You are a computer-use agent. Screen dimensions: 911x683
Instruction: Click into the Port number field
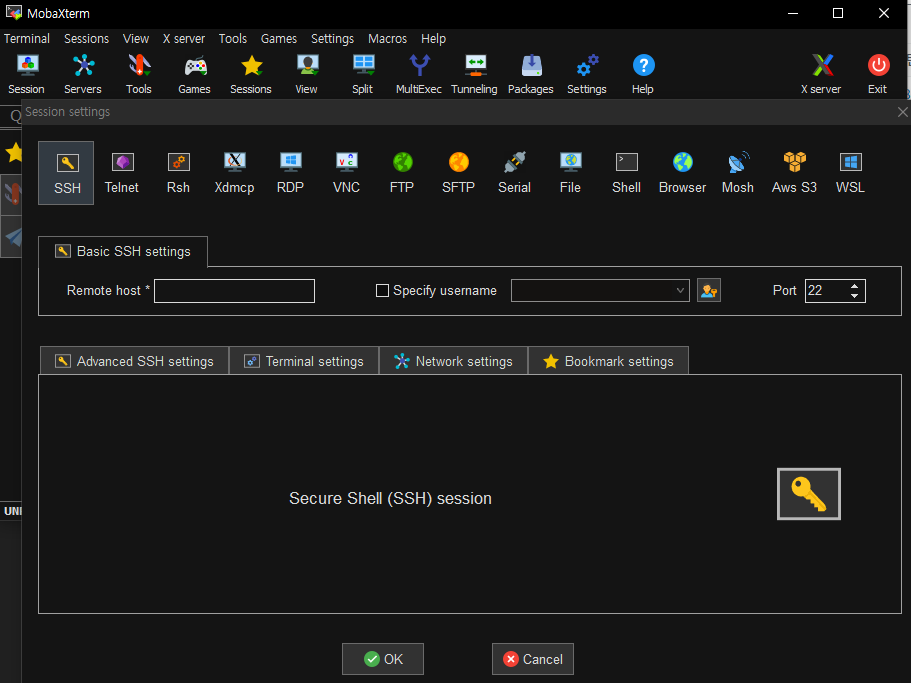click(826, 291)
